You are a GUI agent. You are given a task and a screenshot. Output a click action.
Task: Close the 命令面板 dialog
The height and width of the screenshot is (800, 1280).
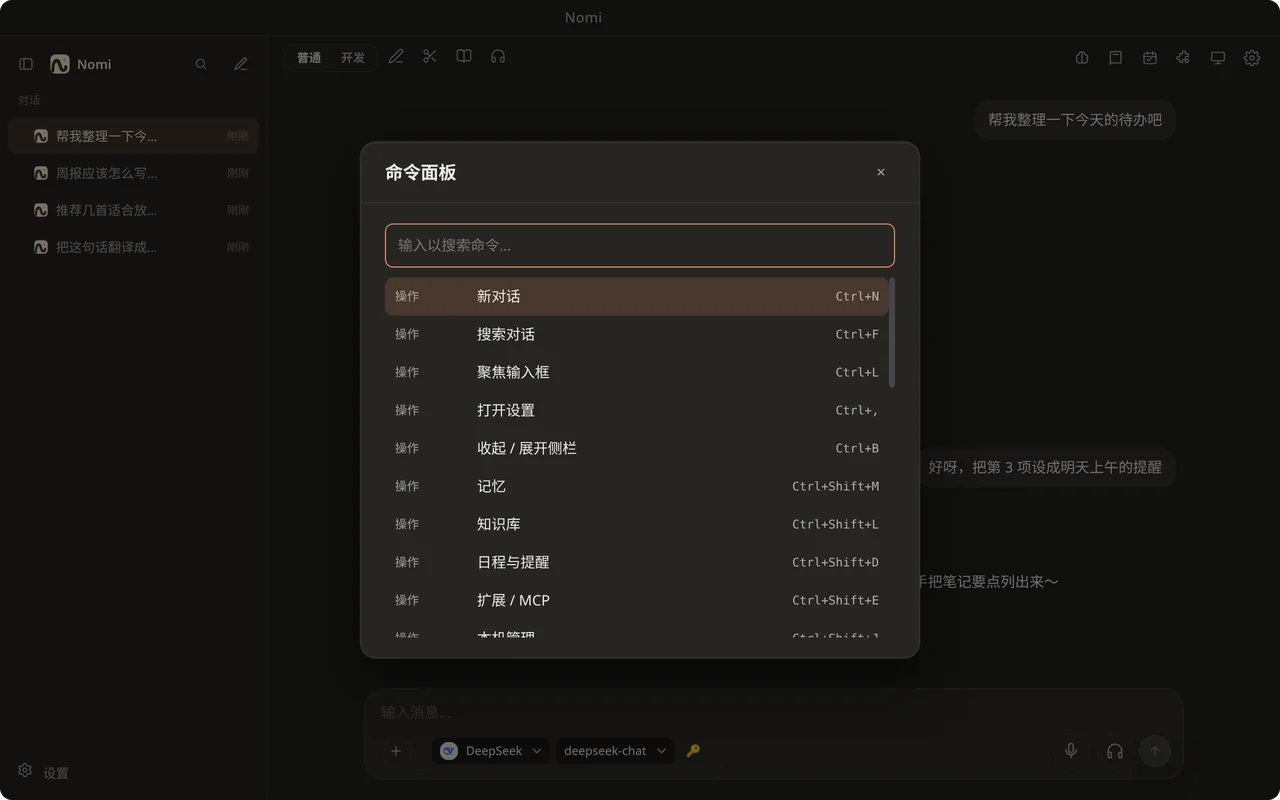click(881, 172)
